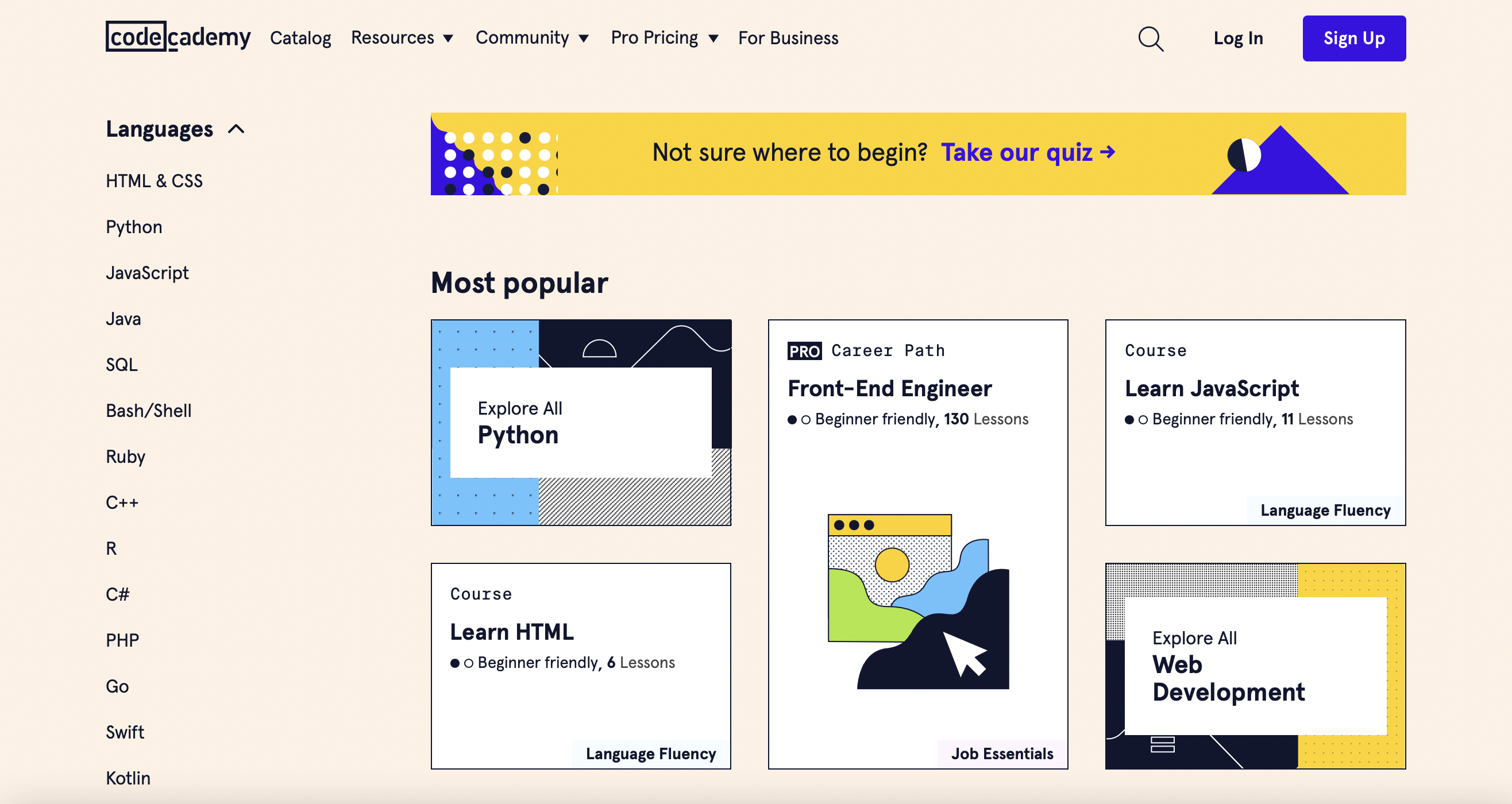Click the Log In link
Viewport: 1512px width, 804px height.
pos(1239,38)
